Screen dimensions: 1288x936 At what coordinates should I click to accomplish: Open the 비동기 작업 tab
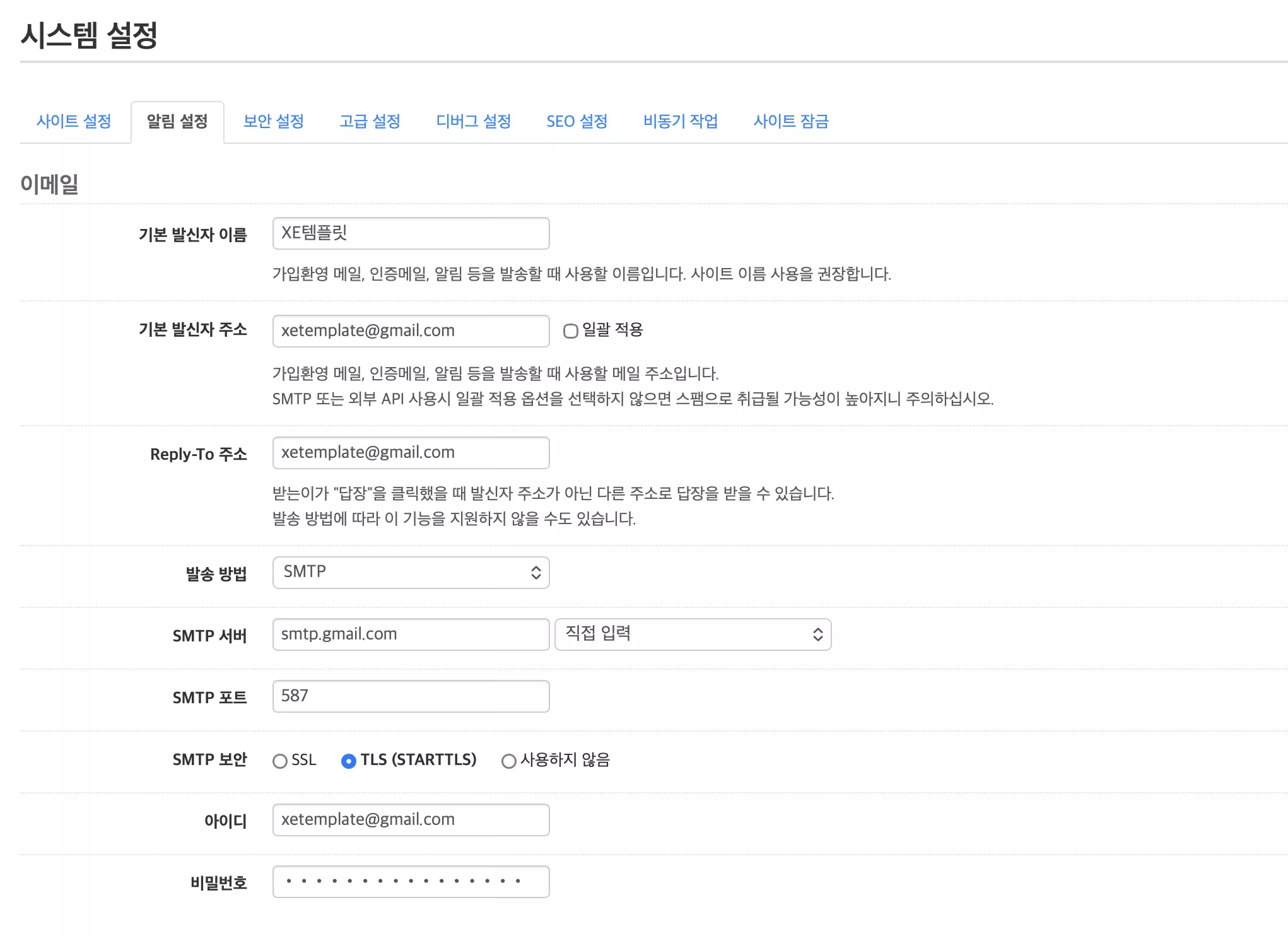coord(681,122)
